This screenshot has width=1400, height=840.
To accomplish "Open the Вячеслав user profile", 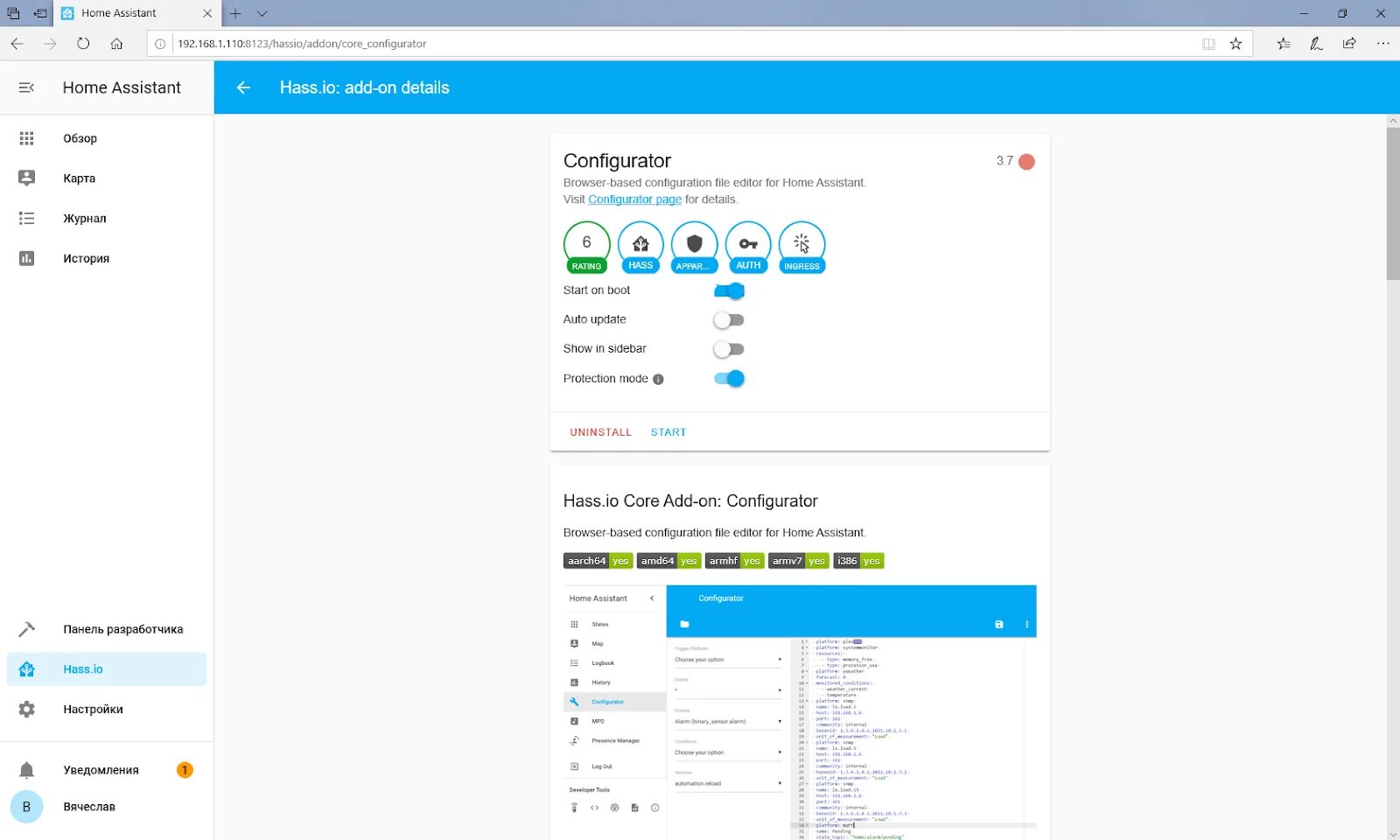I will pyautogui.click(x=107, y=807).
